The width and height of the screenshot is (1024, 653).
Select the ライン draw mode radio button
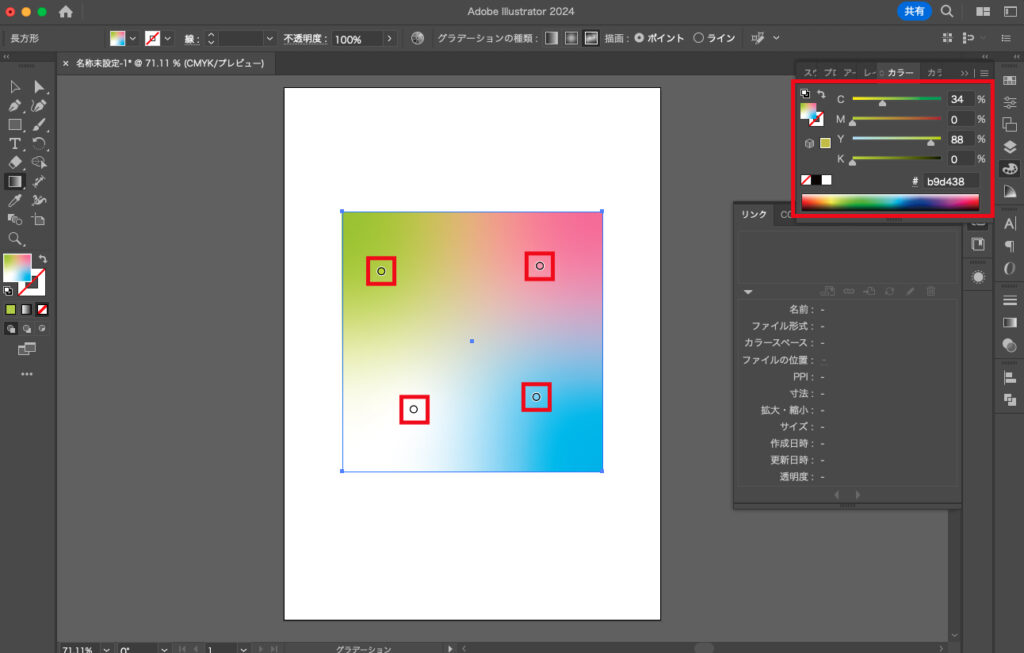click(x=698, y=38)
